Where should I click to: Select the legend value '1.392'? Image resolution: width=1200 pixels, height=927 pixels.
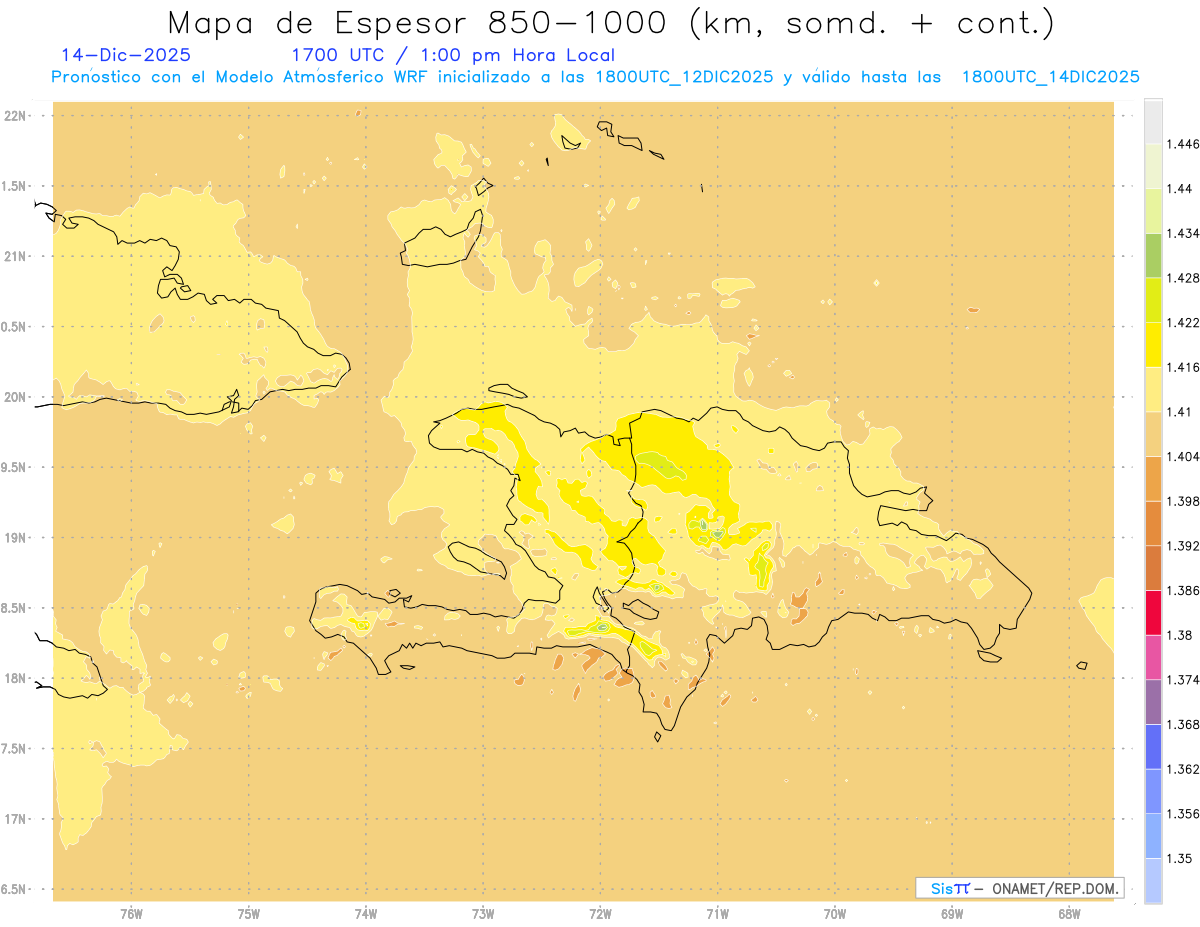coord(1181,546)
